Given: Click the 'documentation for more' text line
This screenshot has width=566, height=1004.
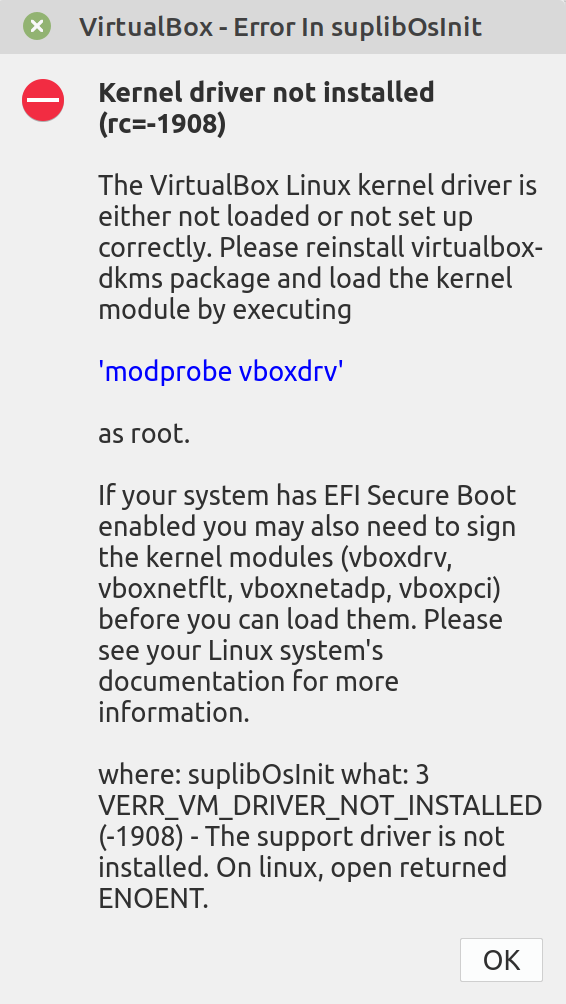Looking at the screenshot, I should (x=248, y=681).
